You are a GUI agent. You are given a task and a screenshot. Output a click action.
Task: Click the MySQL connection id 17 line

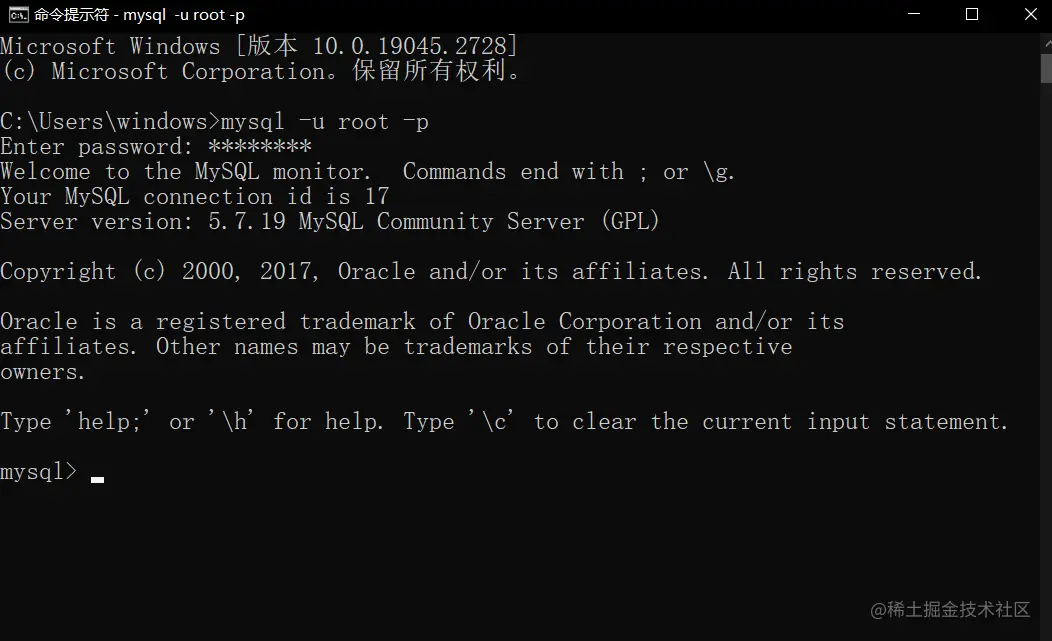pyautogui.click(x=195, y=196)
